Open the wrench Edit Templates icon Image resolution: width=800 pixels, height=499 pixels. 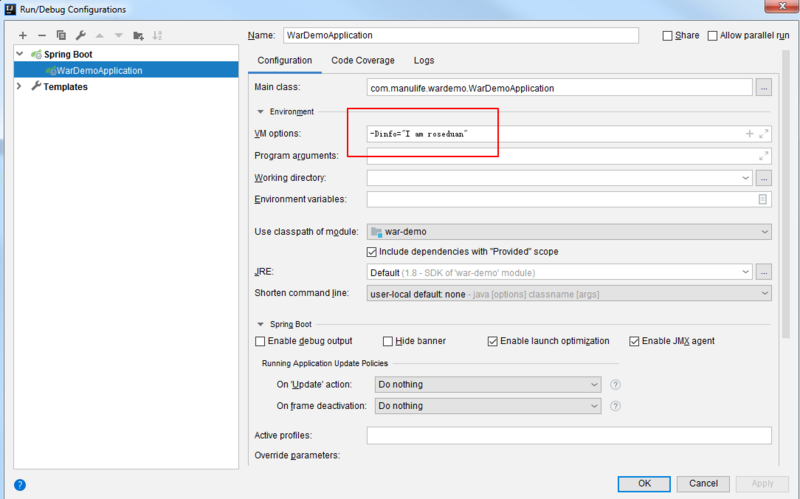(x=81, y=35)
